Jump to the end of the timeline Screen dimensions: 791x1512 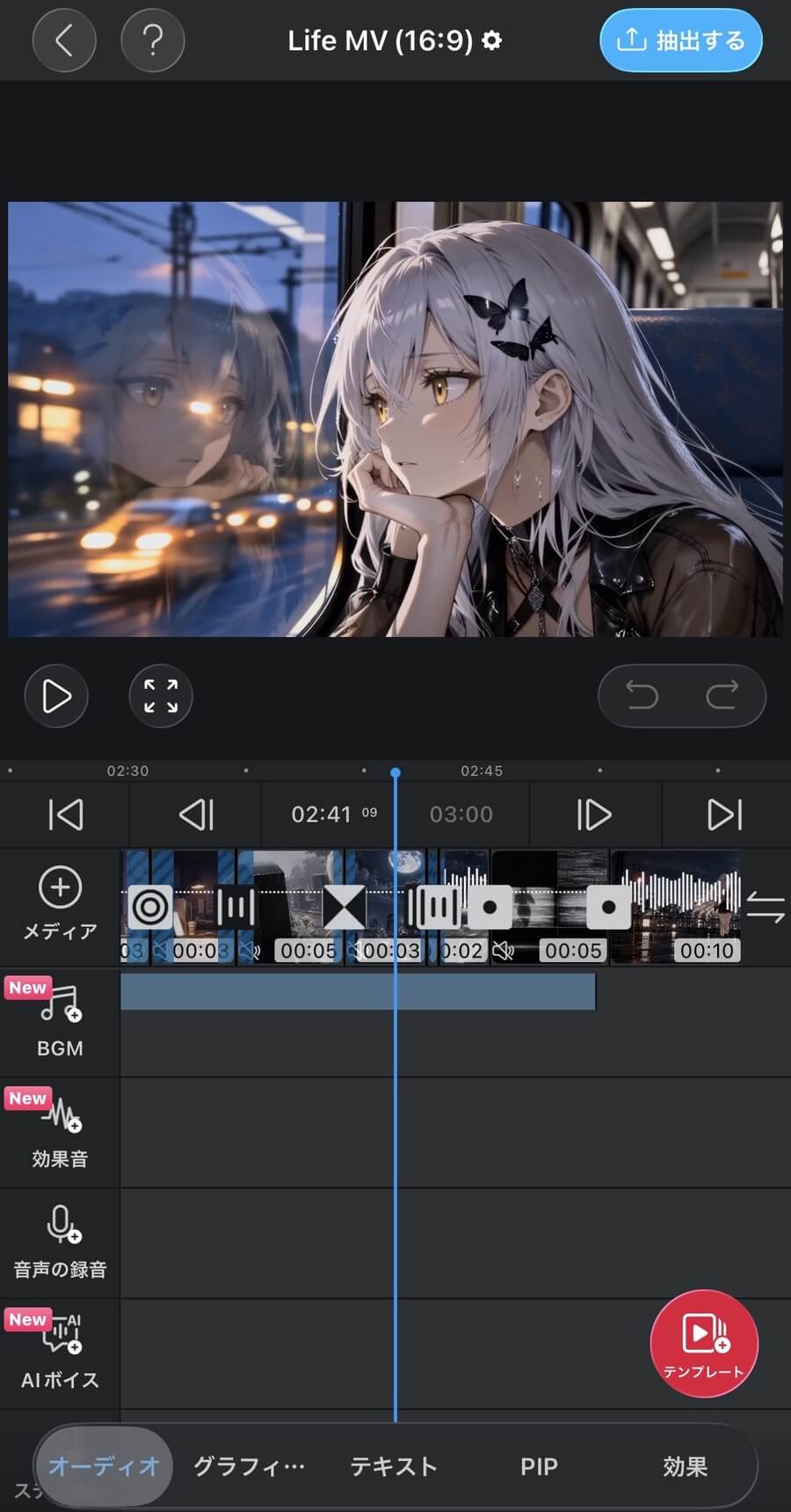pyautogui.click(x=725, y=814)
